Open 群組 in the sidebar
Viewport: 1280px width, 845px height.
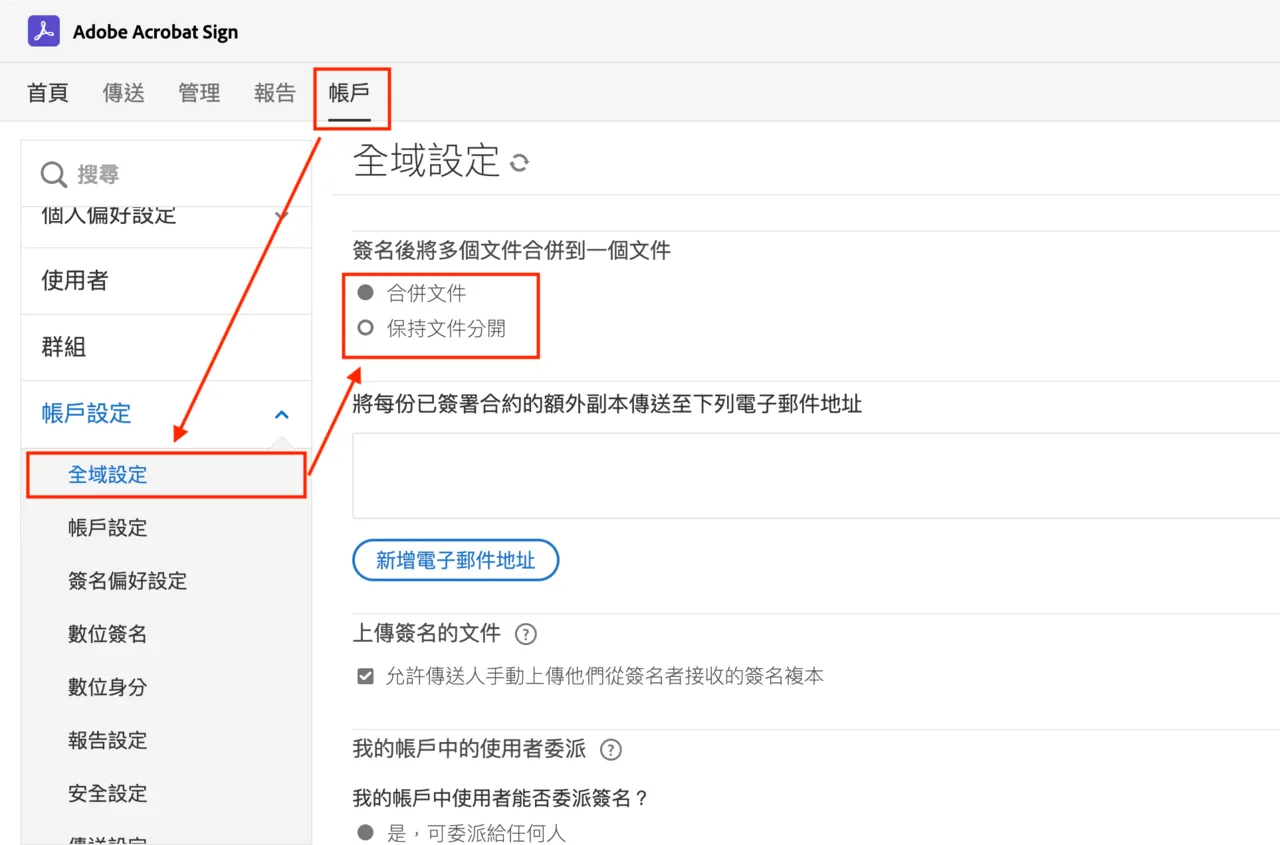click(166, 347)
